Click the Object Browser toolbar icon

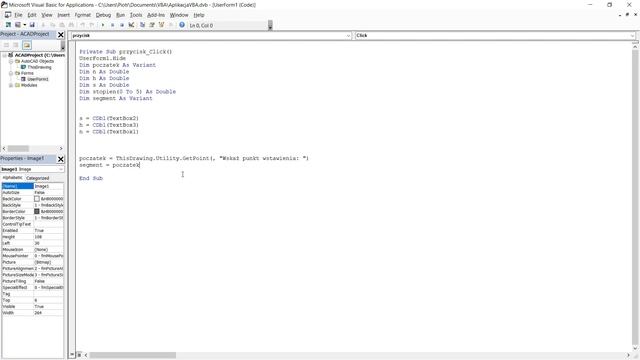(x=161, y=25)
